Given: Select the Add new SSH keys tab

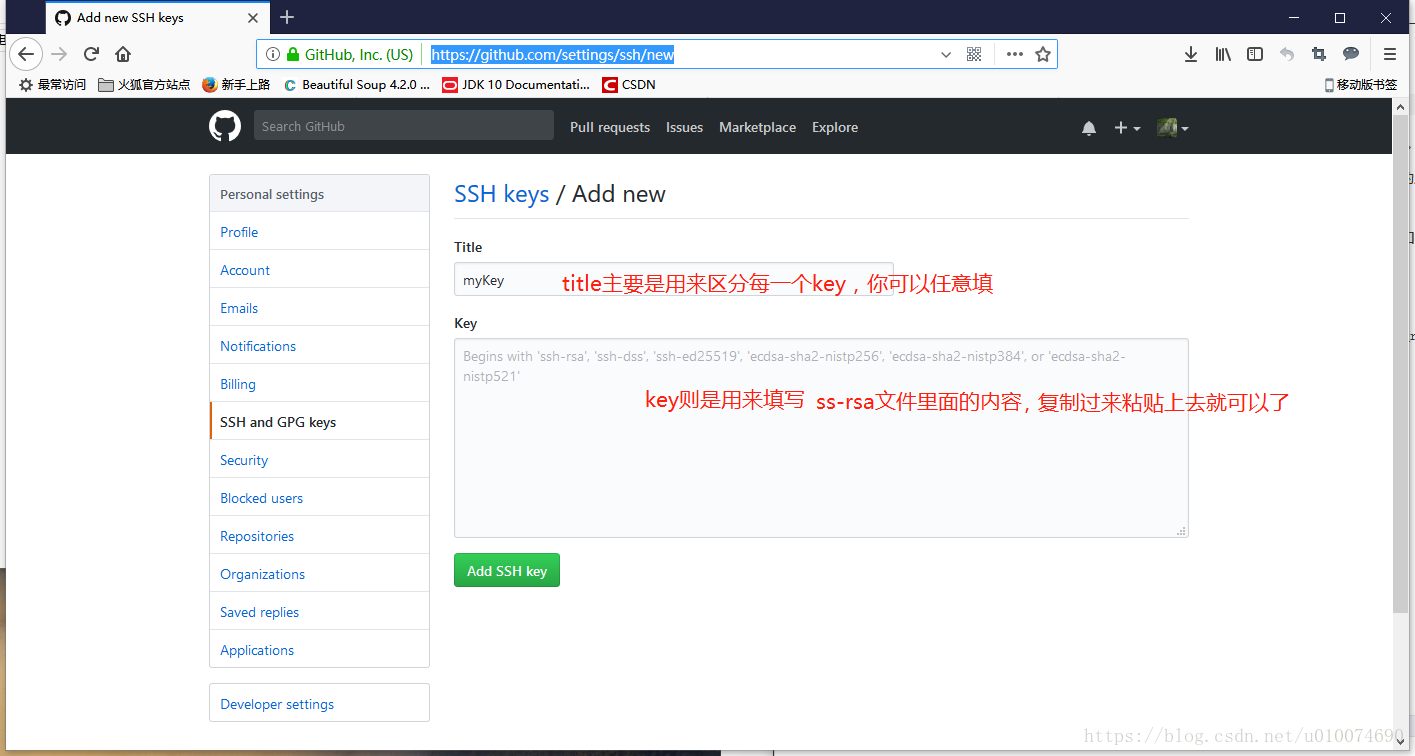Looking at the screenshot, I should pyautogui.click(x=157, y=17).
